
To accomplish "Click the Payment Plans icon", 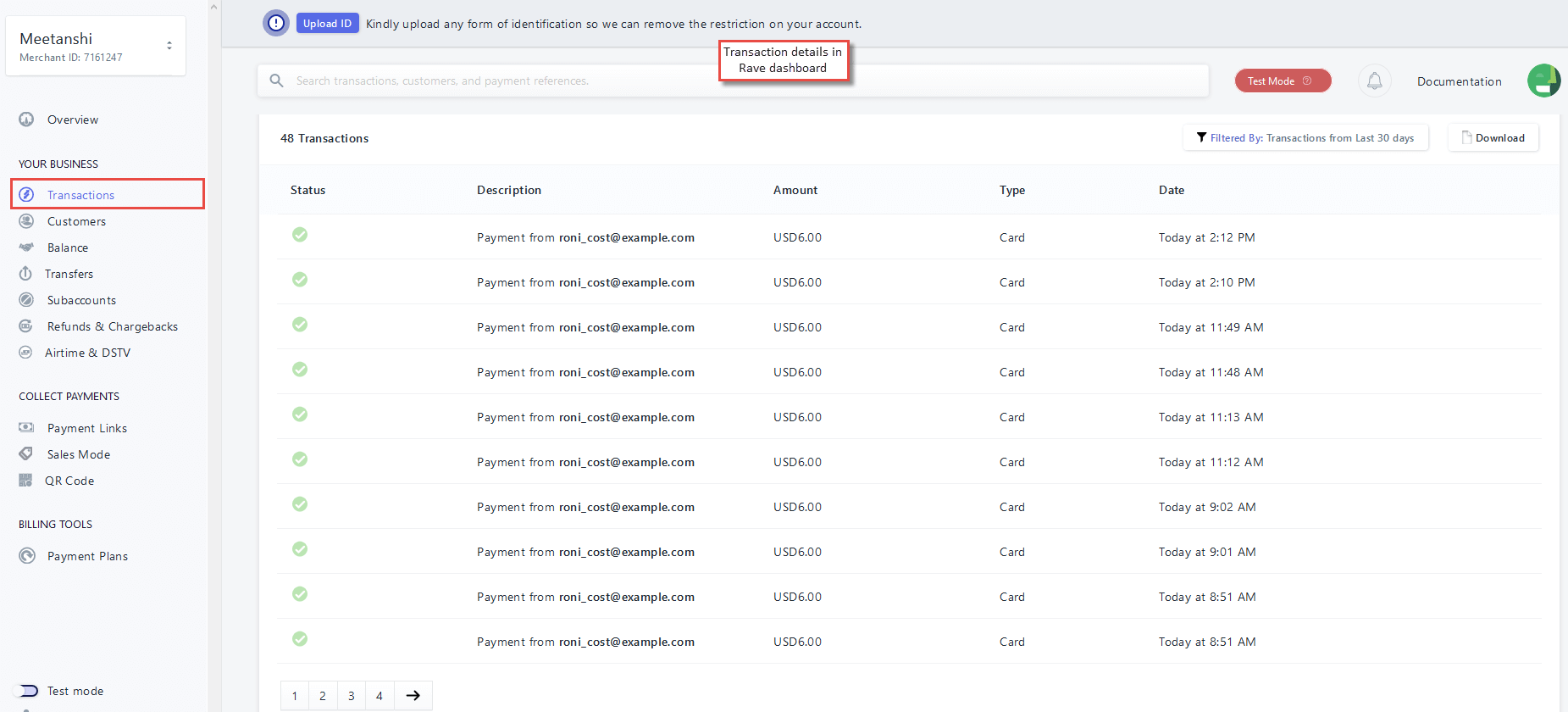I will (x=27, y=556).
